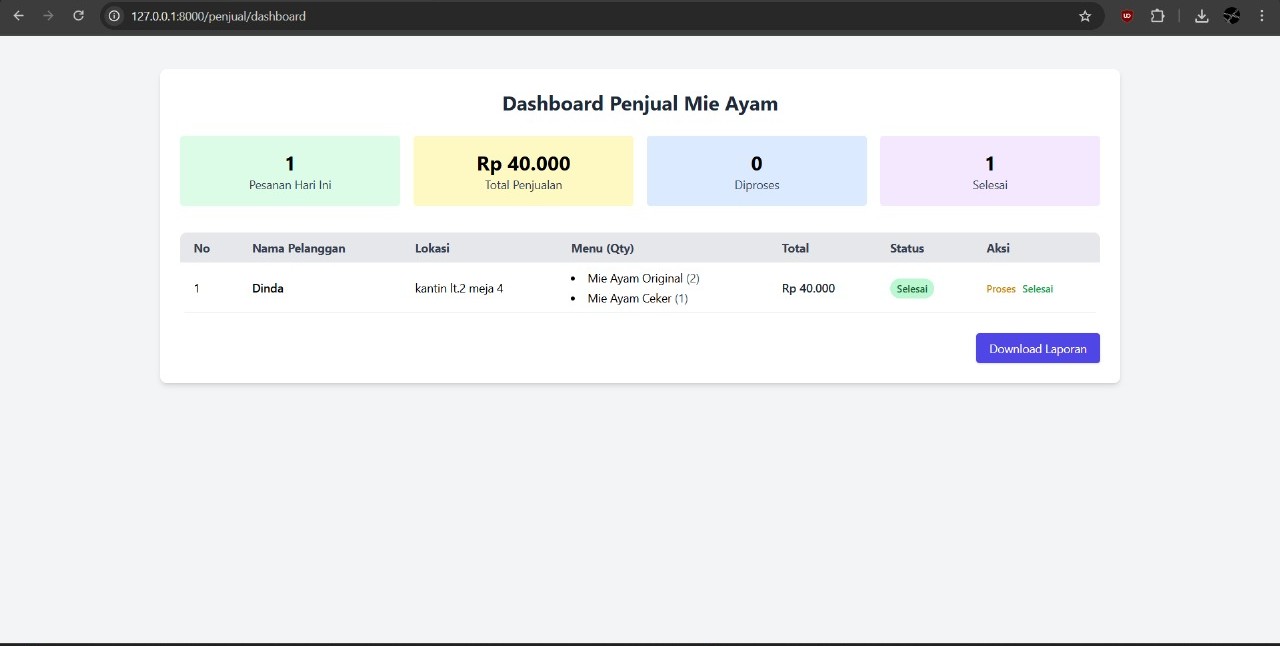
Task: Open the Chrome three-dot menu
Action: click(1262, 16)
